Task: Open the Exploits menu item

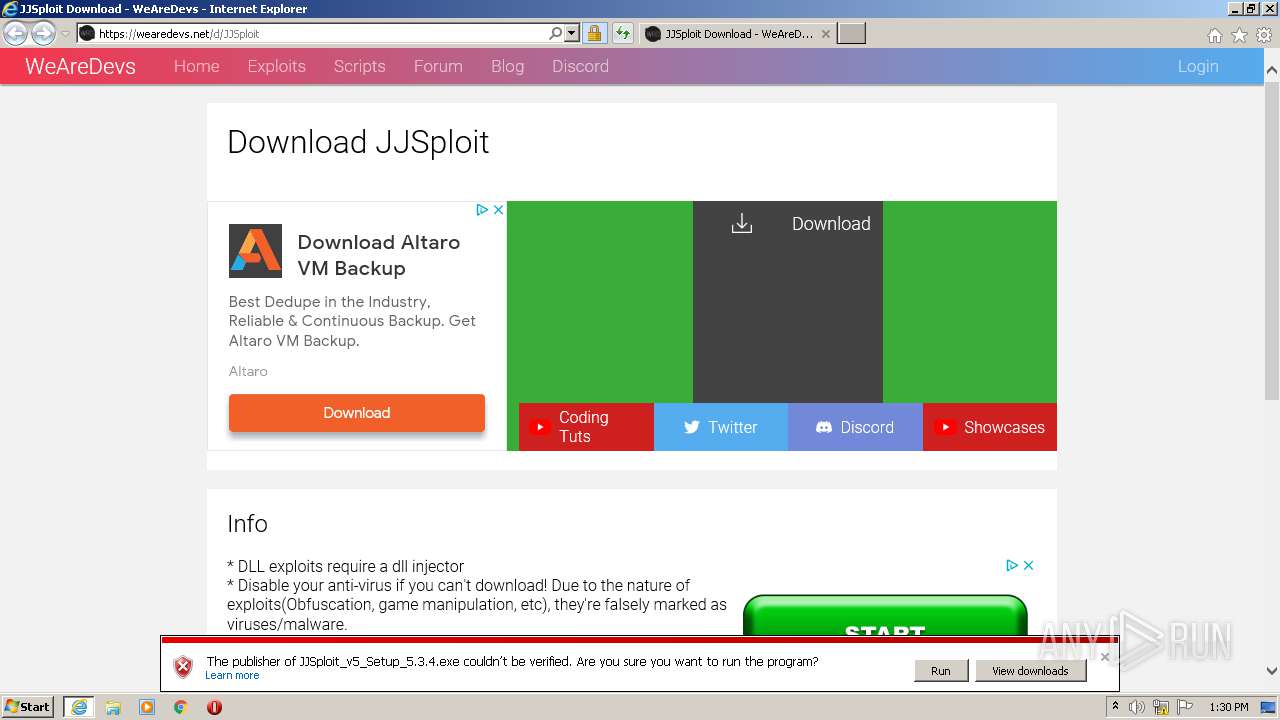Action: 276,66
